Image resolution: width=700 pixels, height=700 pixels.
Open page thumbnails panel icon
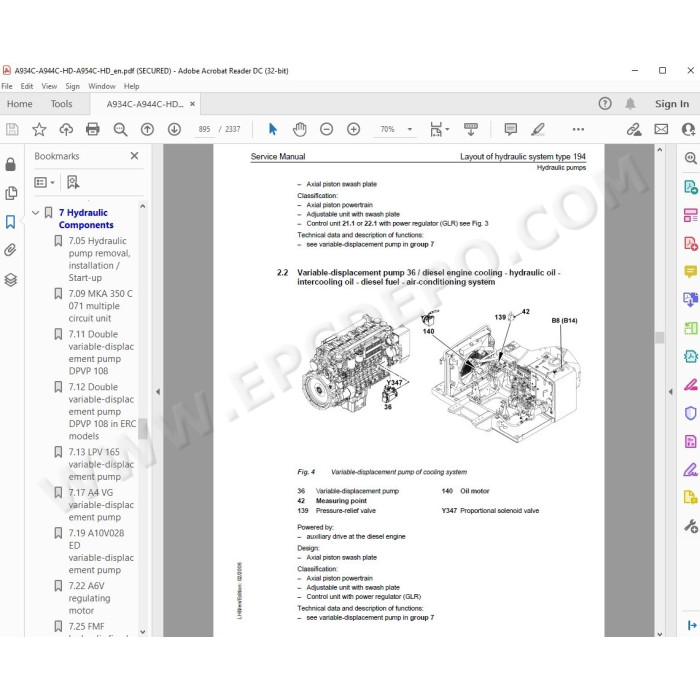(11, 193)
